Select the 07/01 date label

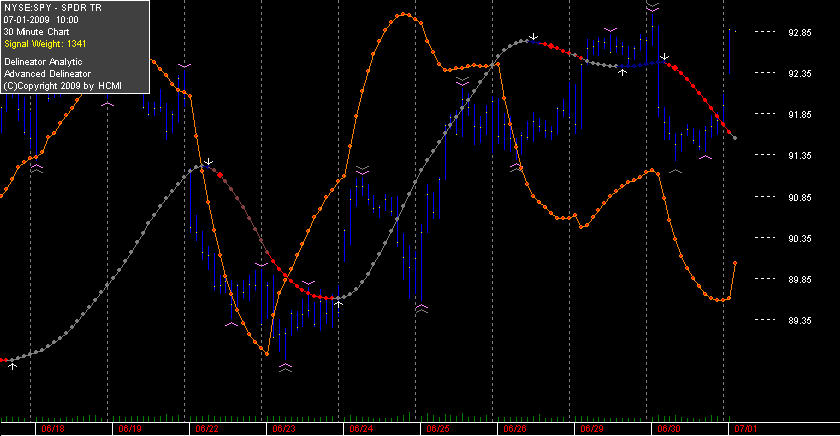[x=746, y=429]
